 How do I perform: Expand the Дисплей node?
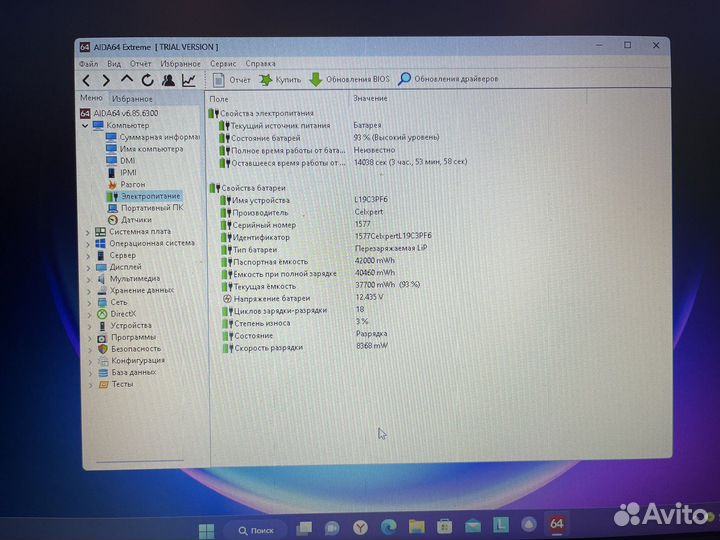click(88, 267)
